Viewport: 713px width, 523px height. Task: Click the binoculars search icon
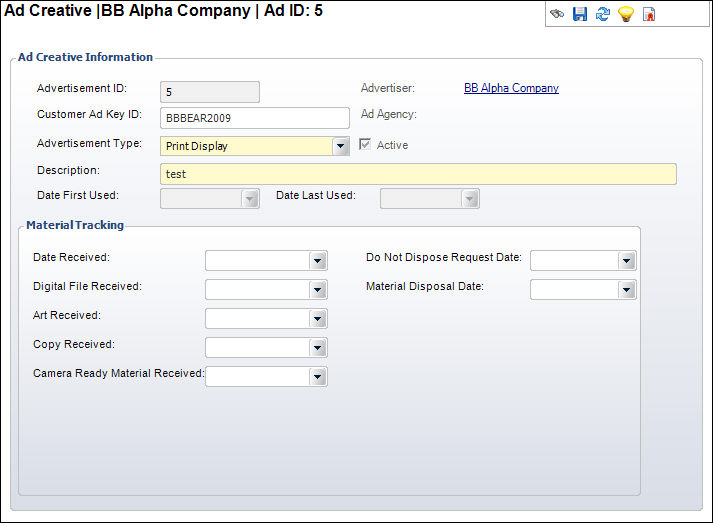tap(557, 15)
